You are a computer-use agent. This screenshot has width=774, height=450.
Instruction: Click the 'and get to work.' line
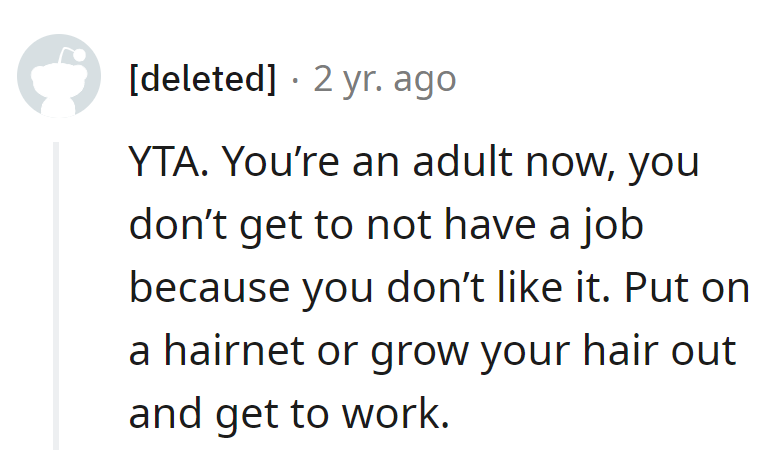click(x=288, y=413)
